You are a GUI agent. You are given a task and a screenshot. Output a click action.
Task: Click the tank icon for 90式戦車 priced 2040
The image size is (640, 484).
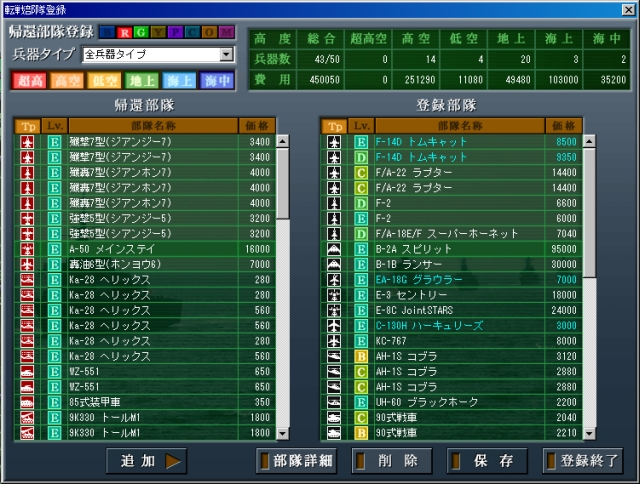point(334,417)
